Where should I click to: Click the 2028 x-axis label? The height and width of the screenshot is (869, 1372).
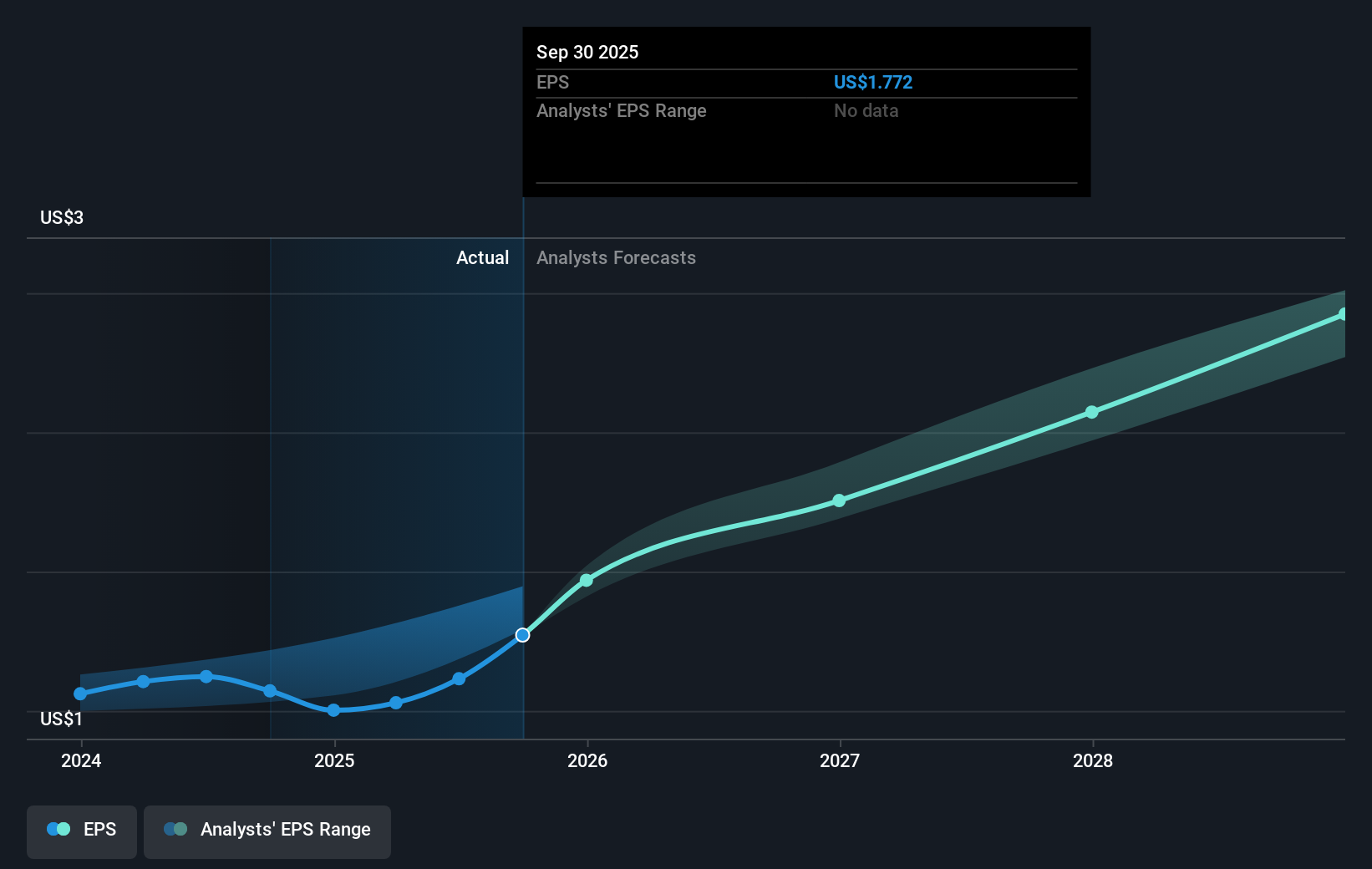tap(1093, 760)
